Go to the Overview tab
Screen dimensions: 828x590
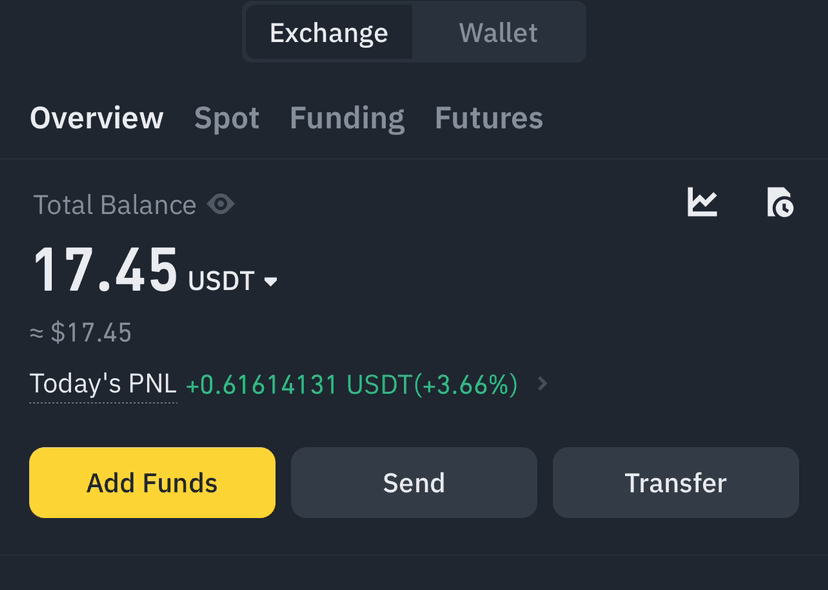[97, 117]
